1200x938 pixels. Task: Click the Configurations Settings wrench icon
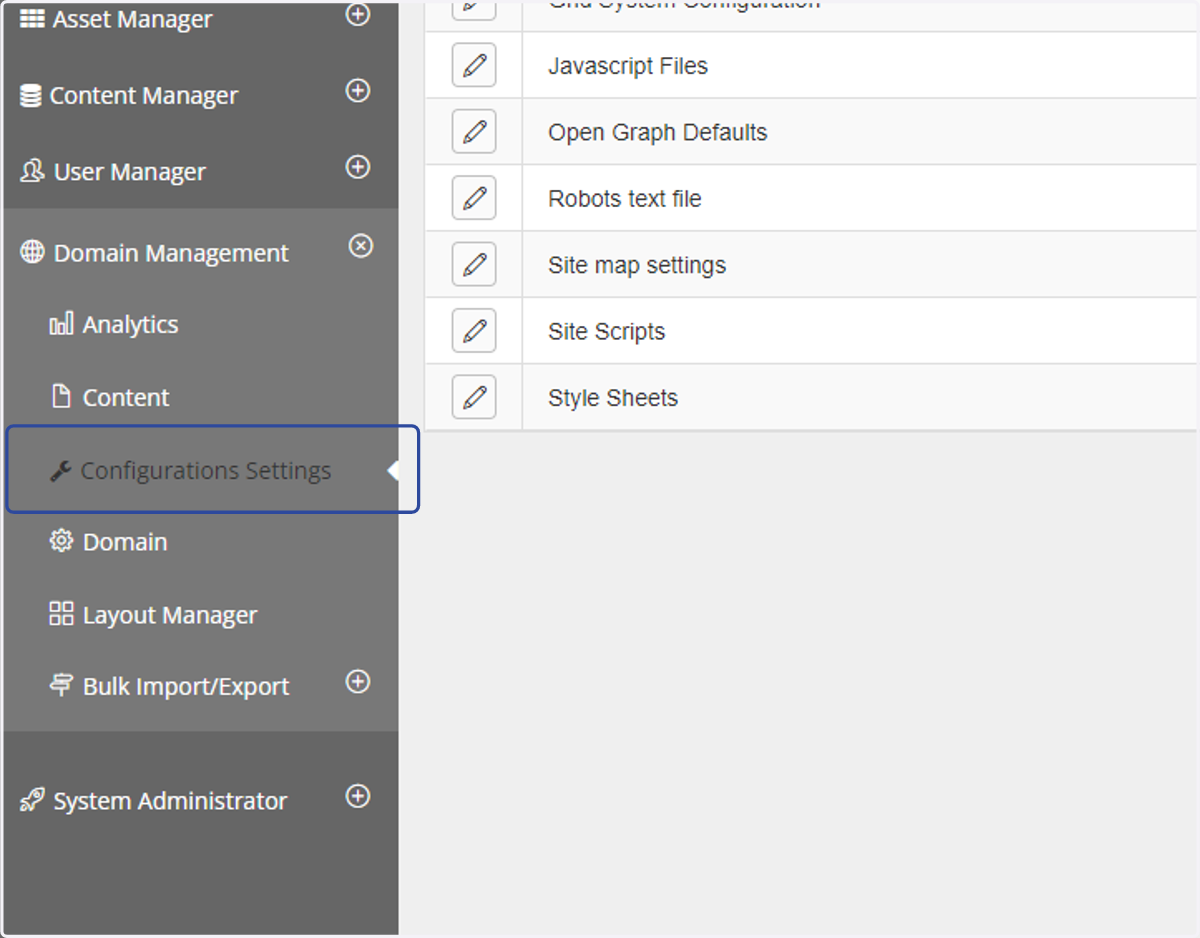point(61,471)
